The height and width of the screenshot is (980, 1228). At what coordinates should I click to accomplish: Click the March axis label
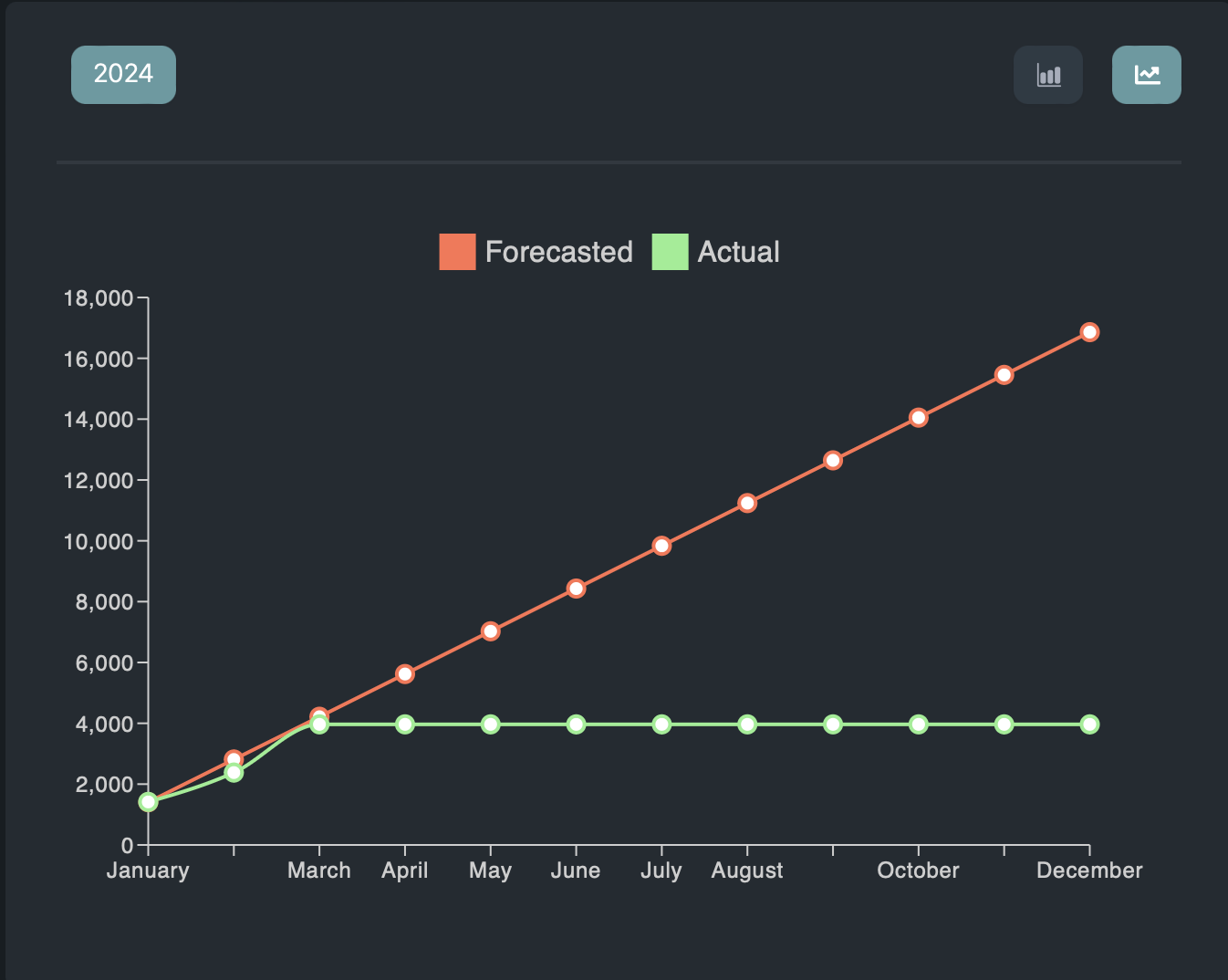pyautogui.click(x=319, y=871)
